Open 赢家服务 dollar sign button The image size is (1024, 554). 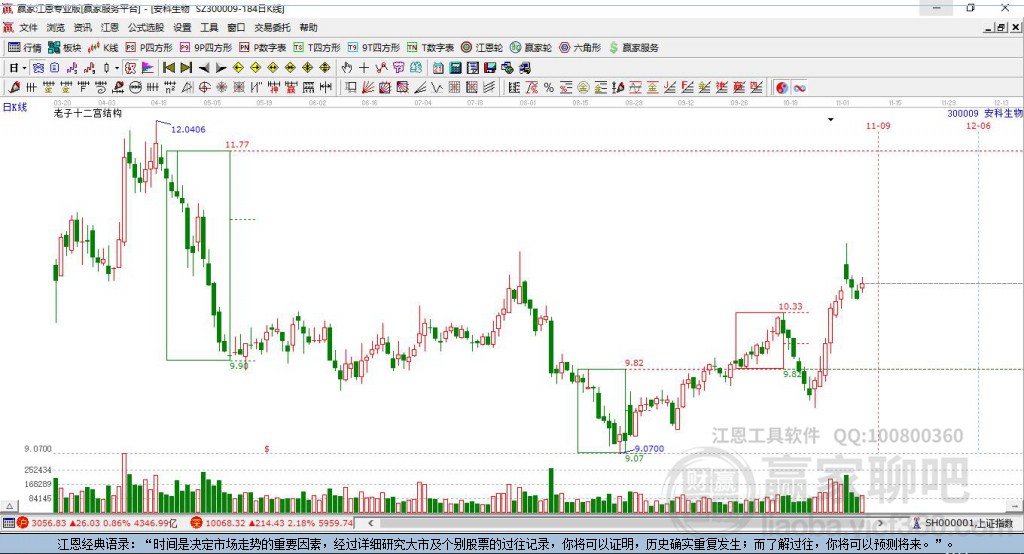click(x=634, y=48)
